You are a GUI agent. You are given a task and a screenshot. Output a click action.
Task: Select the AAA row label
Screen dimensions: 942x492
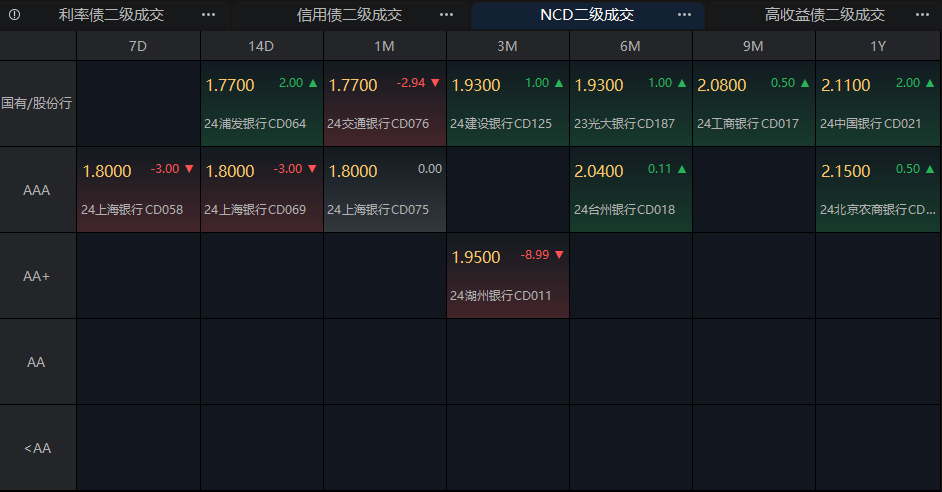coord(37,190)
